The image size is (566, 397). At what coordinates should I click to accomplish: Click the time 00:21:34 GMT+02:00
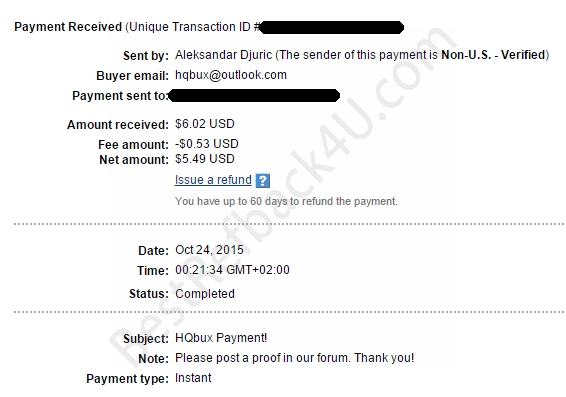point(232,270)
